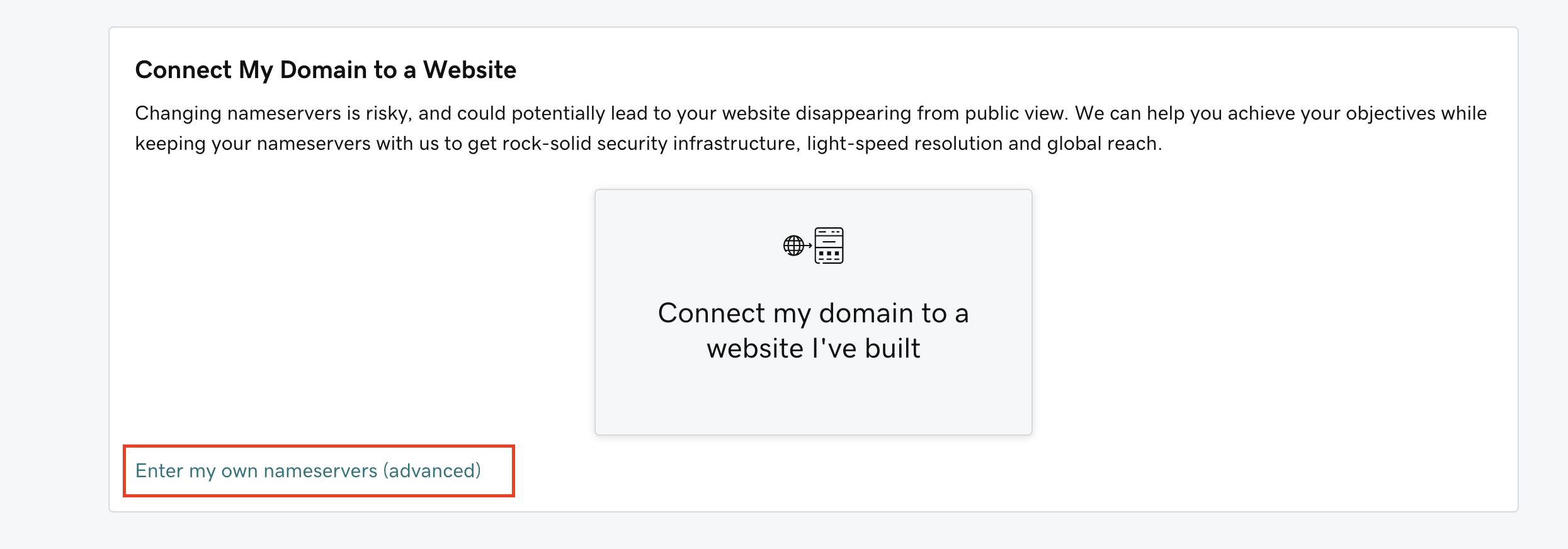Click the website page icon with dotted rows
1568x549 pixels.
tap(830, 246)
